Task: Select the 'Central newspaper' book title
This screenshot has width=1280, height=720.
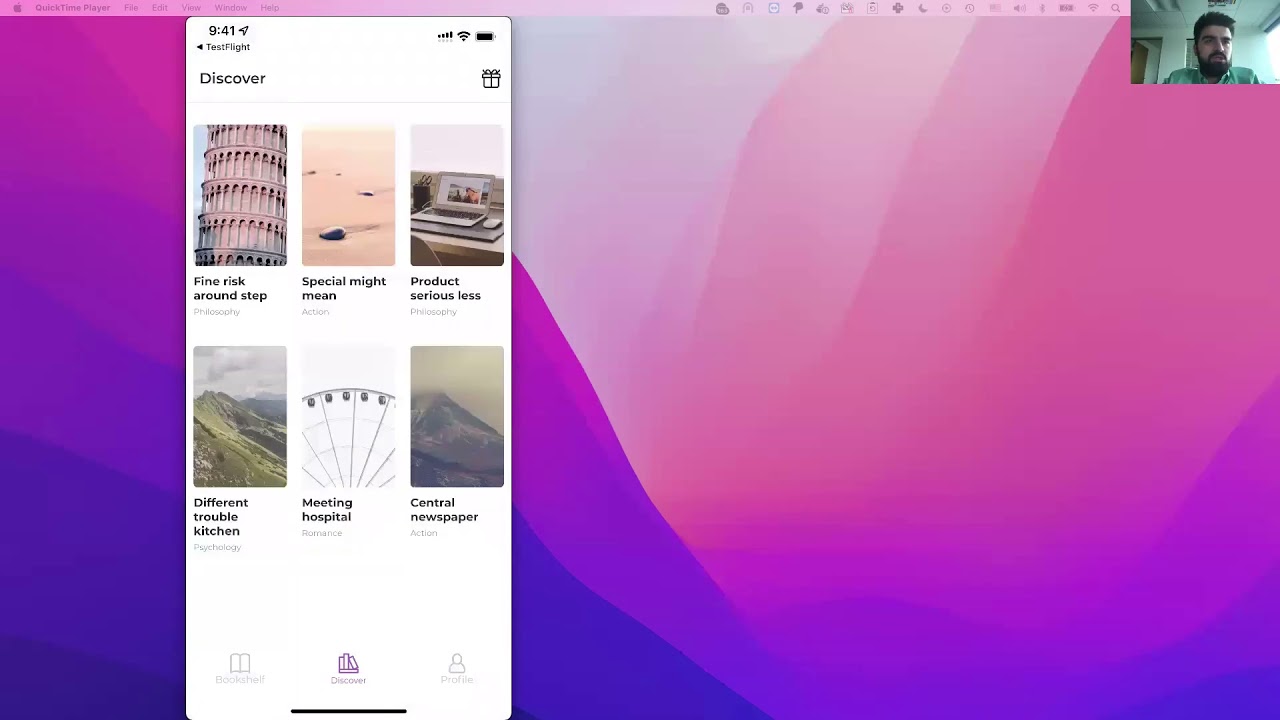Action: [444, 510]
